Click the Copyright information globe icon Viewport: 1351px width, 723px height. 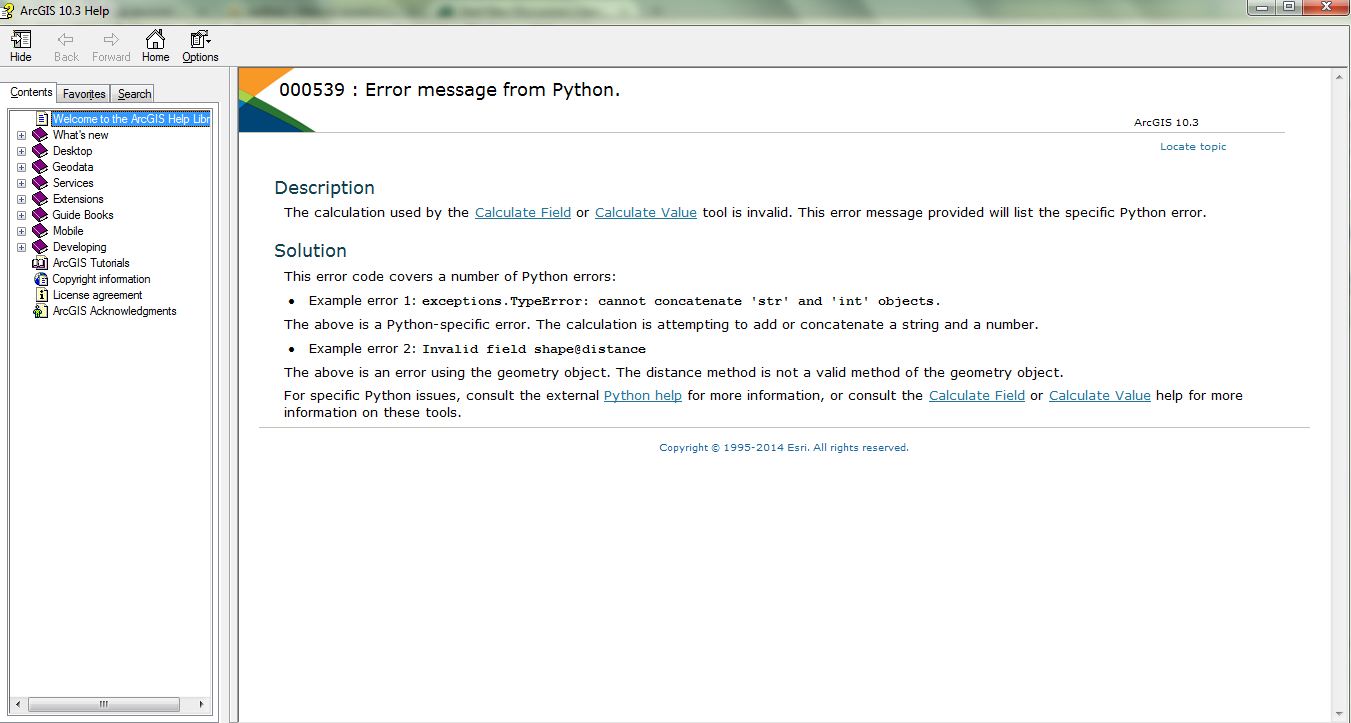coord(41,279)
